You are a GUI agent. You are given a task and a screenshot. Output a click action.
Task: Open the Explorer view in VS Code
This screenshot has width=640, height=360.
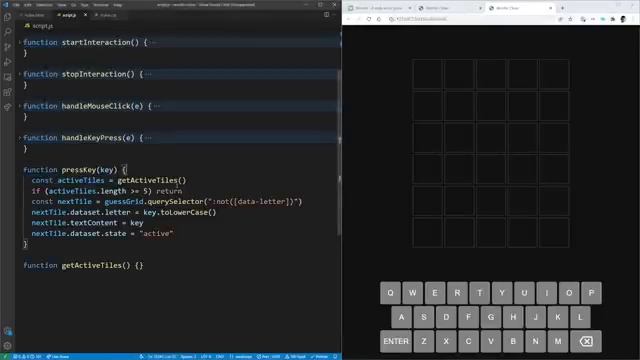pos(7,17)
